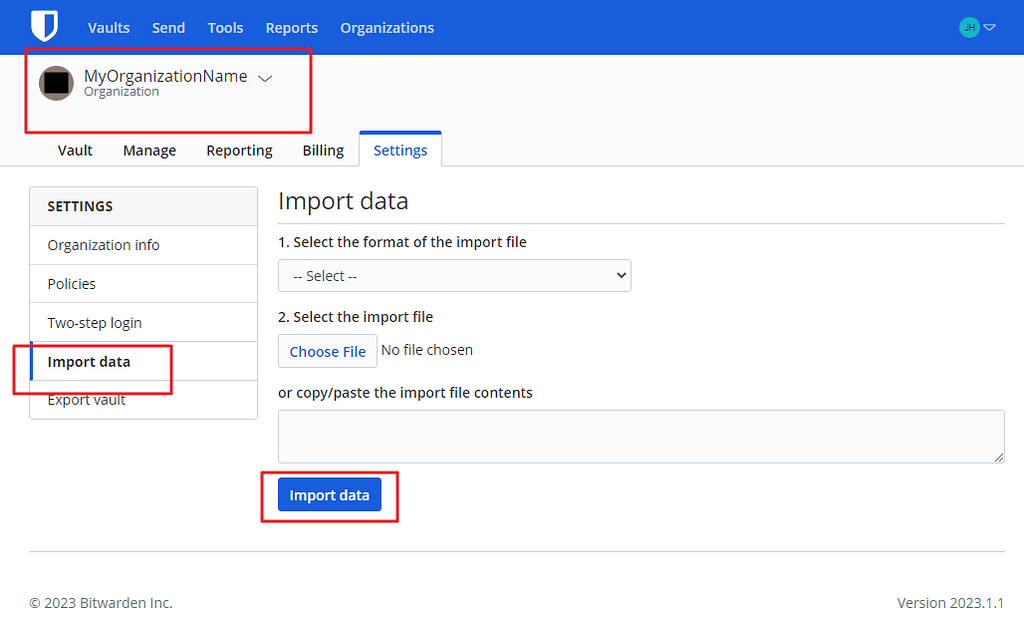Navigate to Vaults
Viewport: 1024px width, 619px height.
pos(108,27)
